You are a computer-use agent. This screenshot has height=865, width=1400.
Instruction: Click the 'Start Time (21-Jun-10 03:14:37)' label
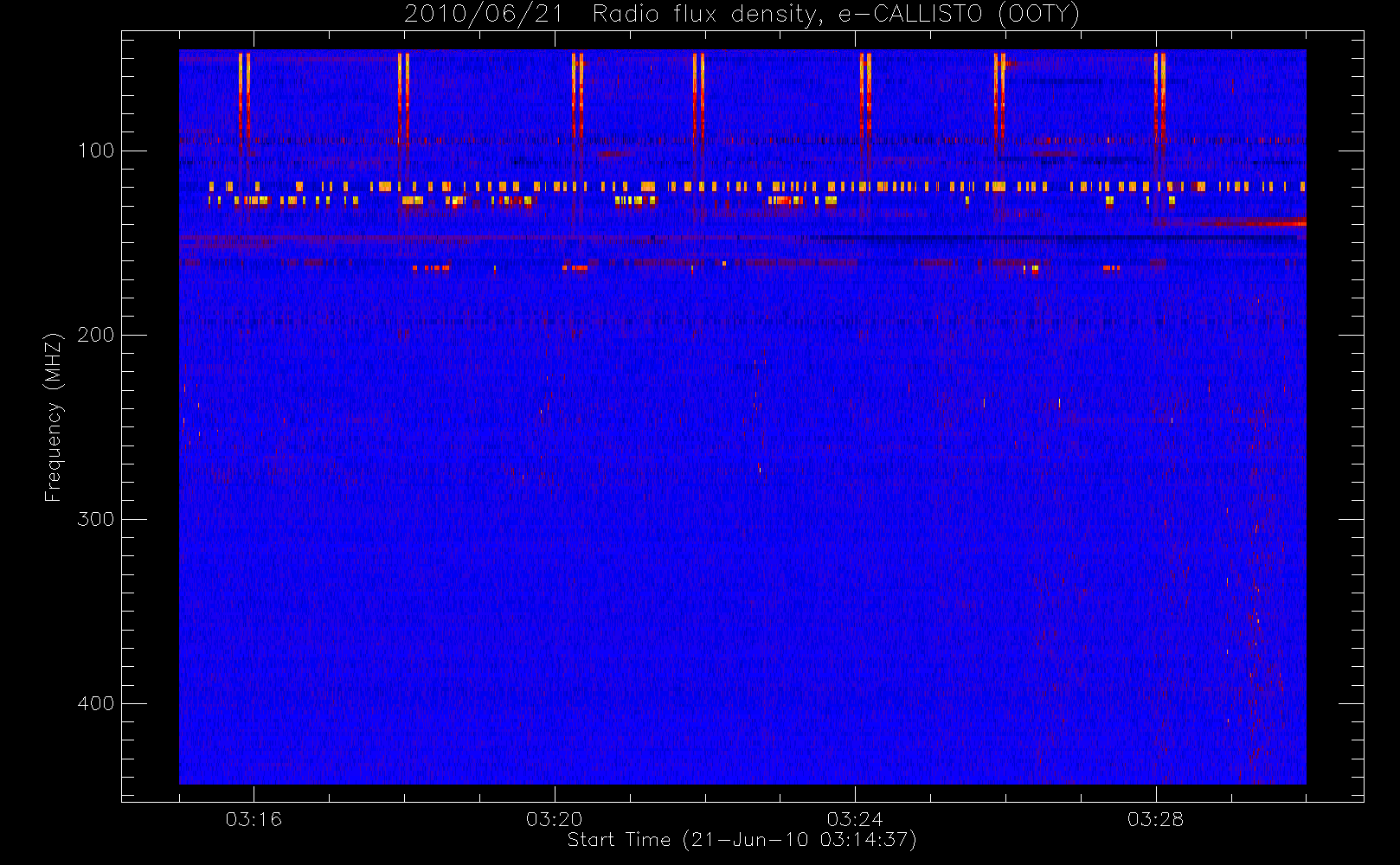pos(742,840)
